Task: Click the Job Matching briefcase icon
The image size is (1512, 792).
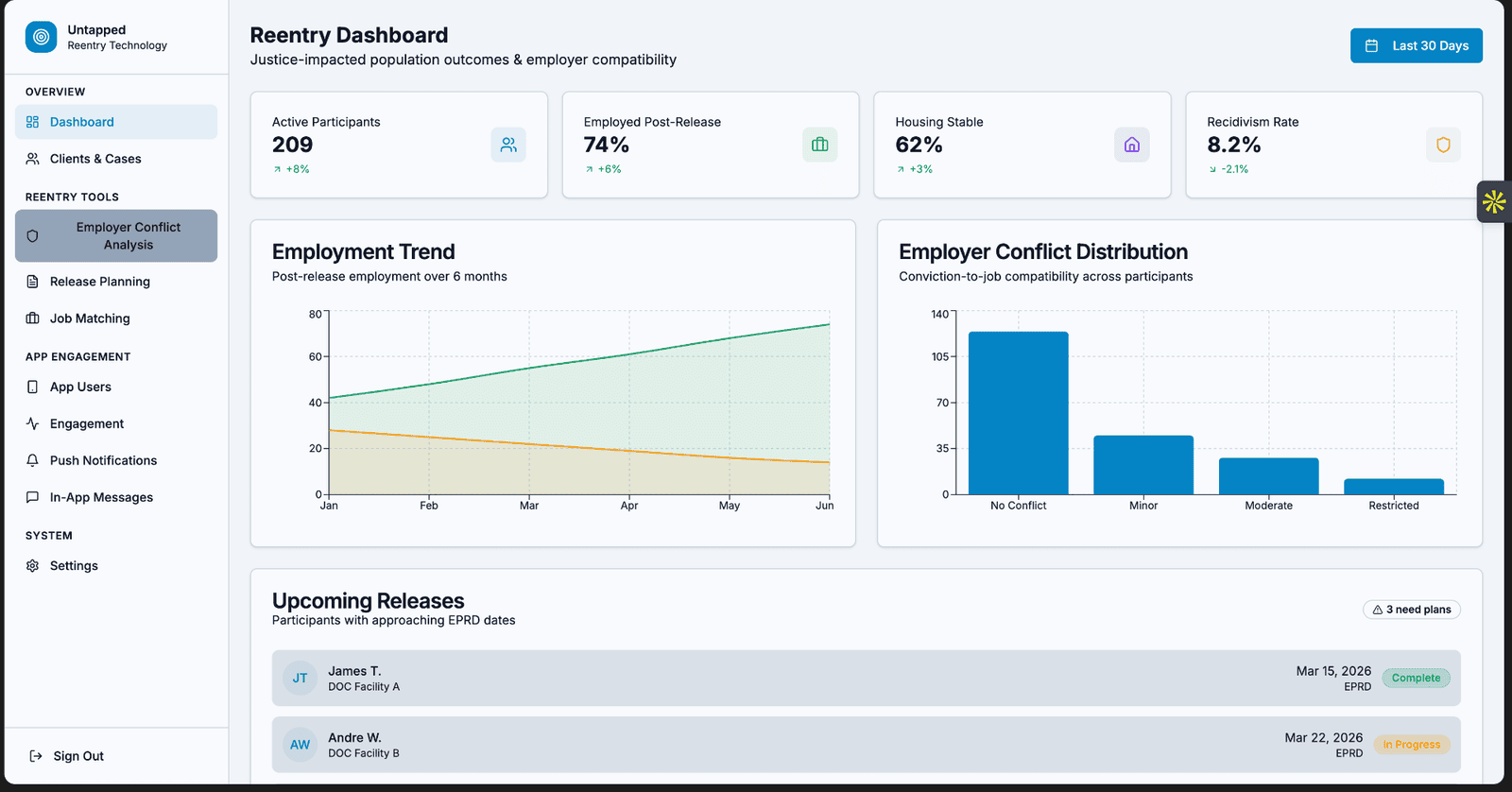Action: [32, 319]
